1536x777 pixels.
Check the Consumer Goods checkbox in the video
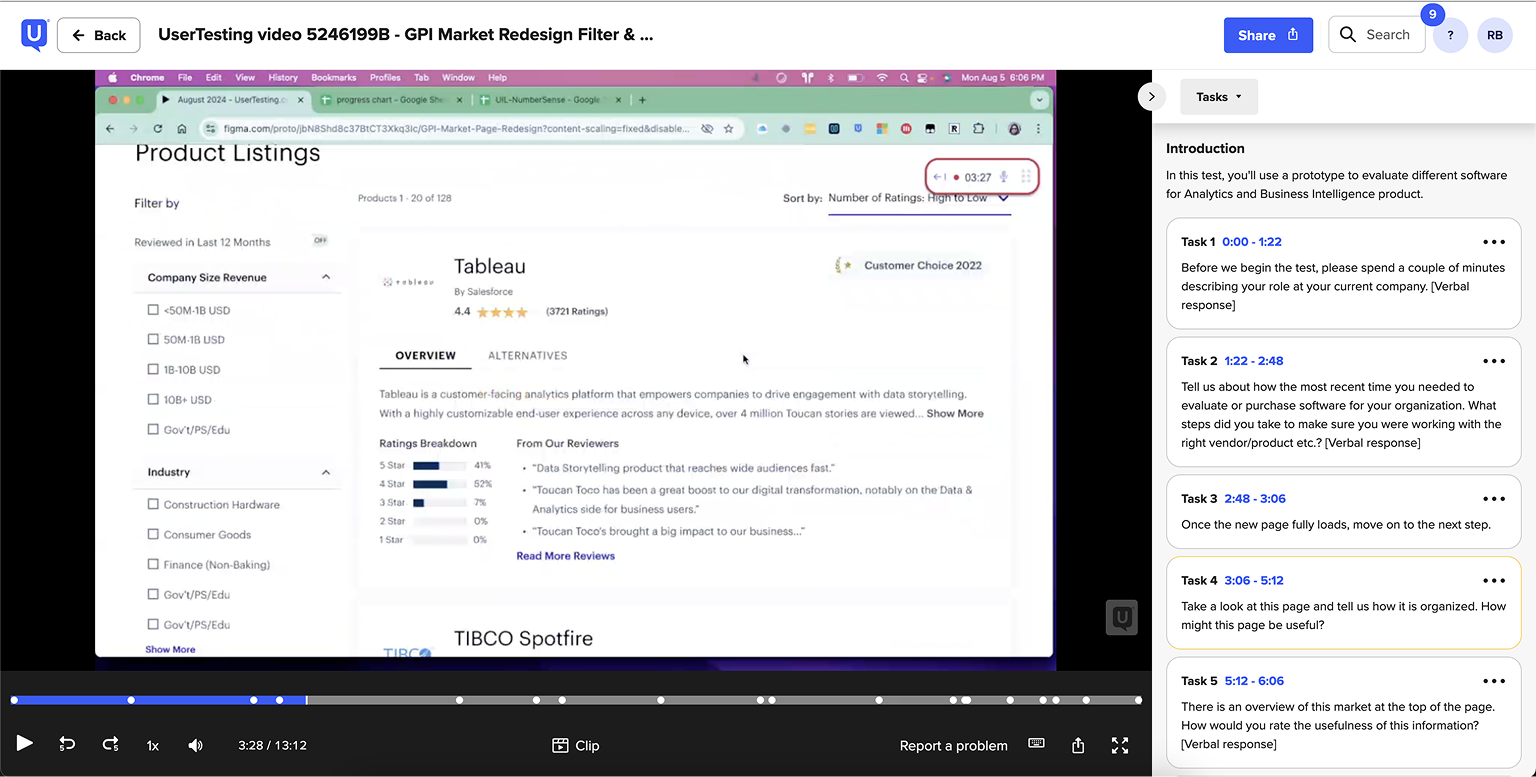click(x=153, y=535)
